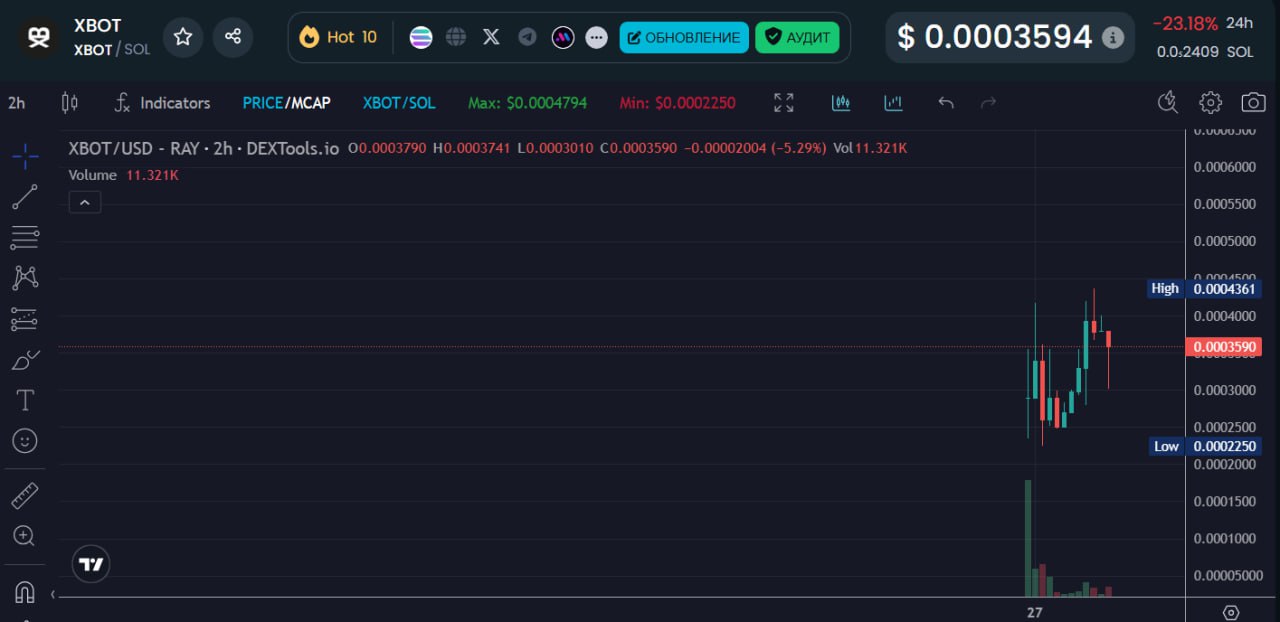Select the brush drawing tool

tap(25, 360)
